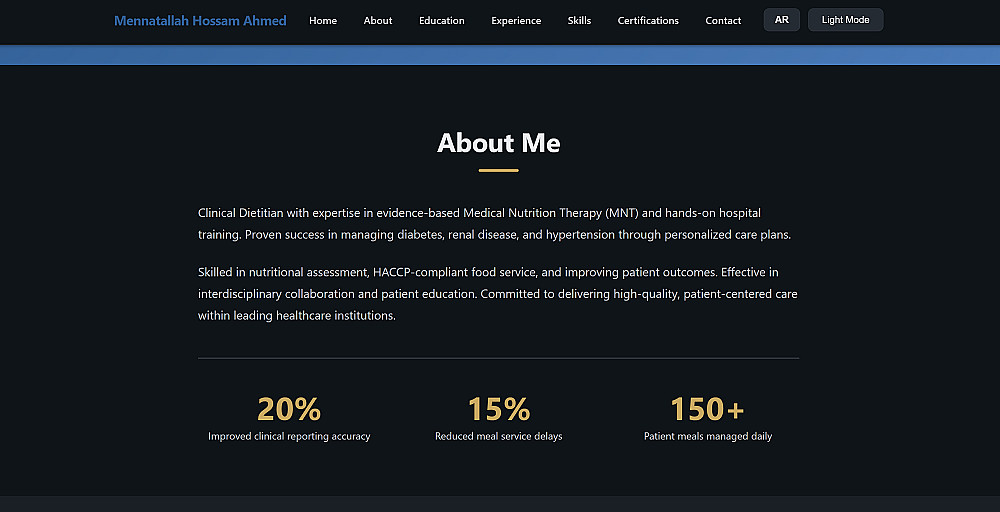Click the Clinical Dietitian intro paragraph
This screenshot has height=512, width=1000.
click(495, 224)
